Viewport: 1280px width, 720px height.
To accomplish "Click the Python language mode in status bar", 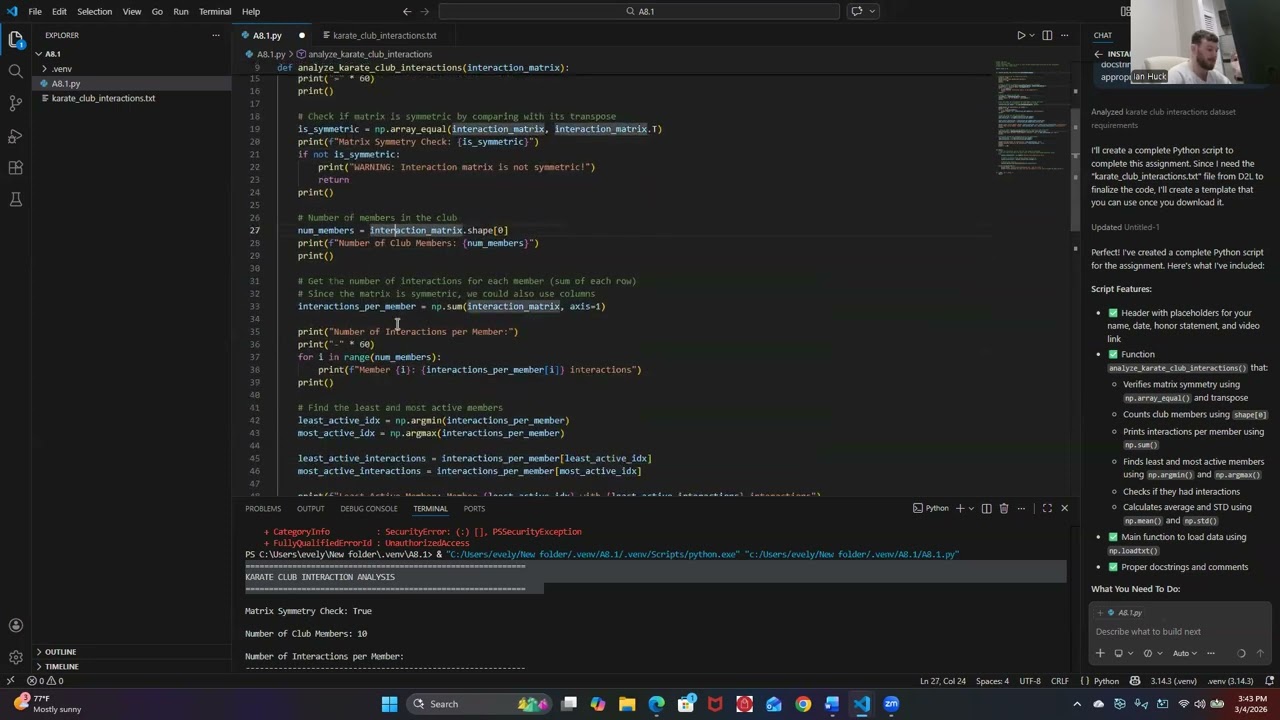I will coord(1106,681).
